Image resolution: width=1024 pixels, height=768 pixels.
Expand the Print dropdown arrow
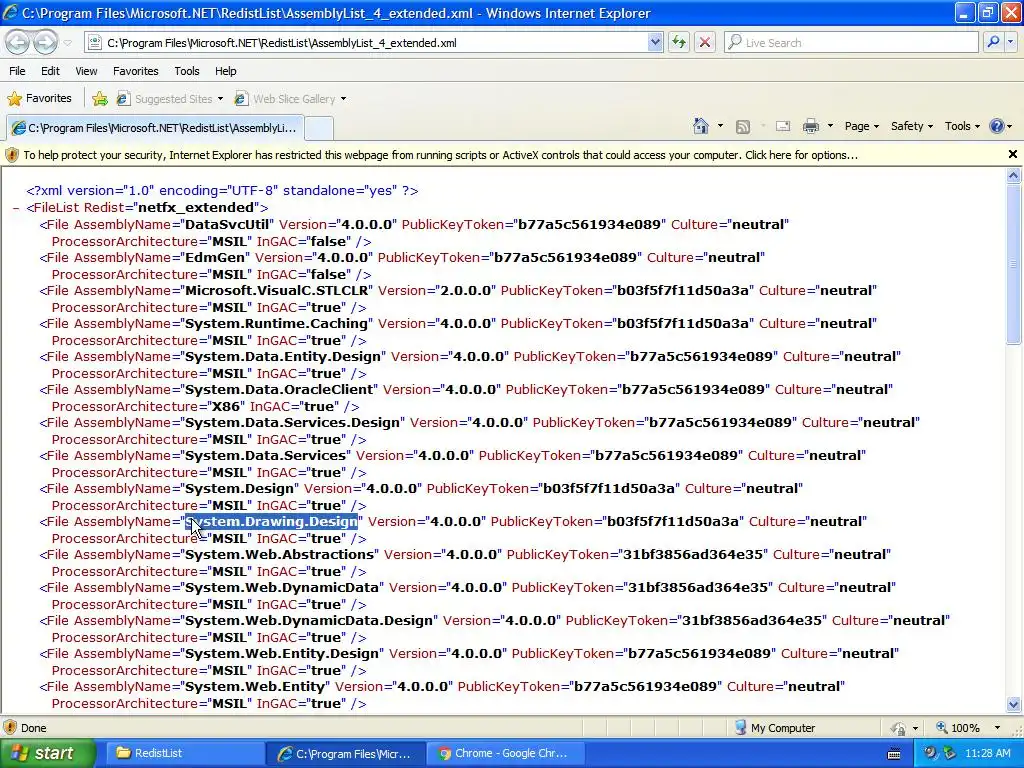pos(830,126)
